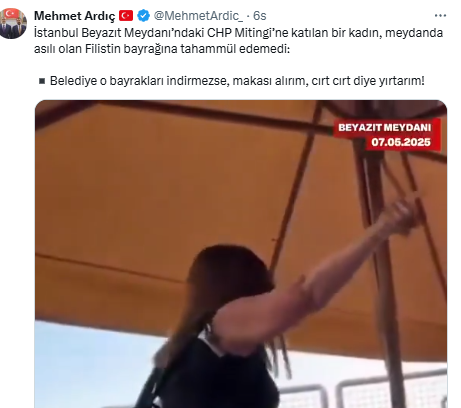Click the blue verified badge
The width and height of the screenshot is (461, 408).
tap(143, 16)
